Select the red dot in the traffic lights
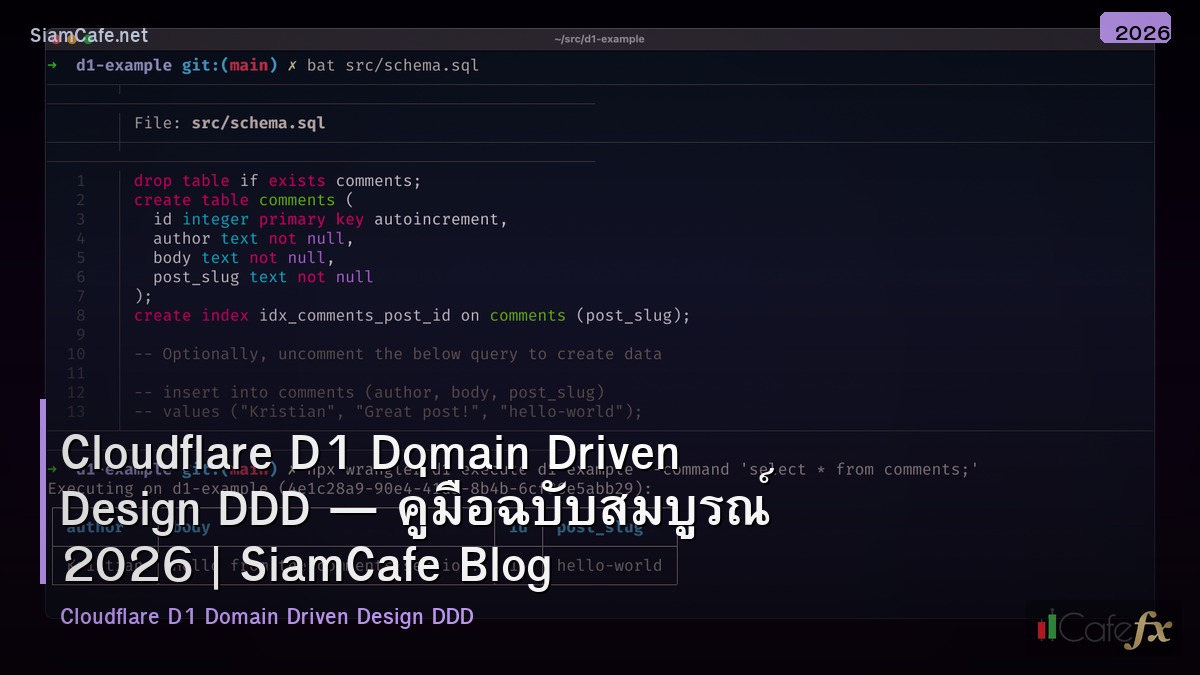This screenshot has height=675, width=1200. coord(56,41)
